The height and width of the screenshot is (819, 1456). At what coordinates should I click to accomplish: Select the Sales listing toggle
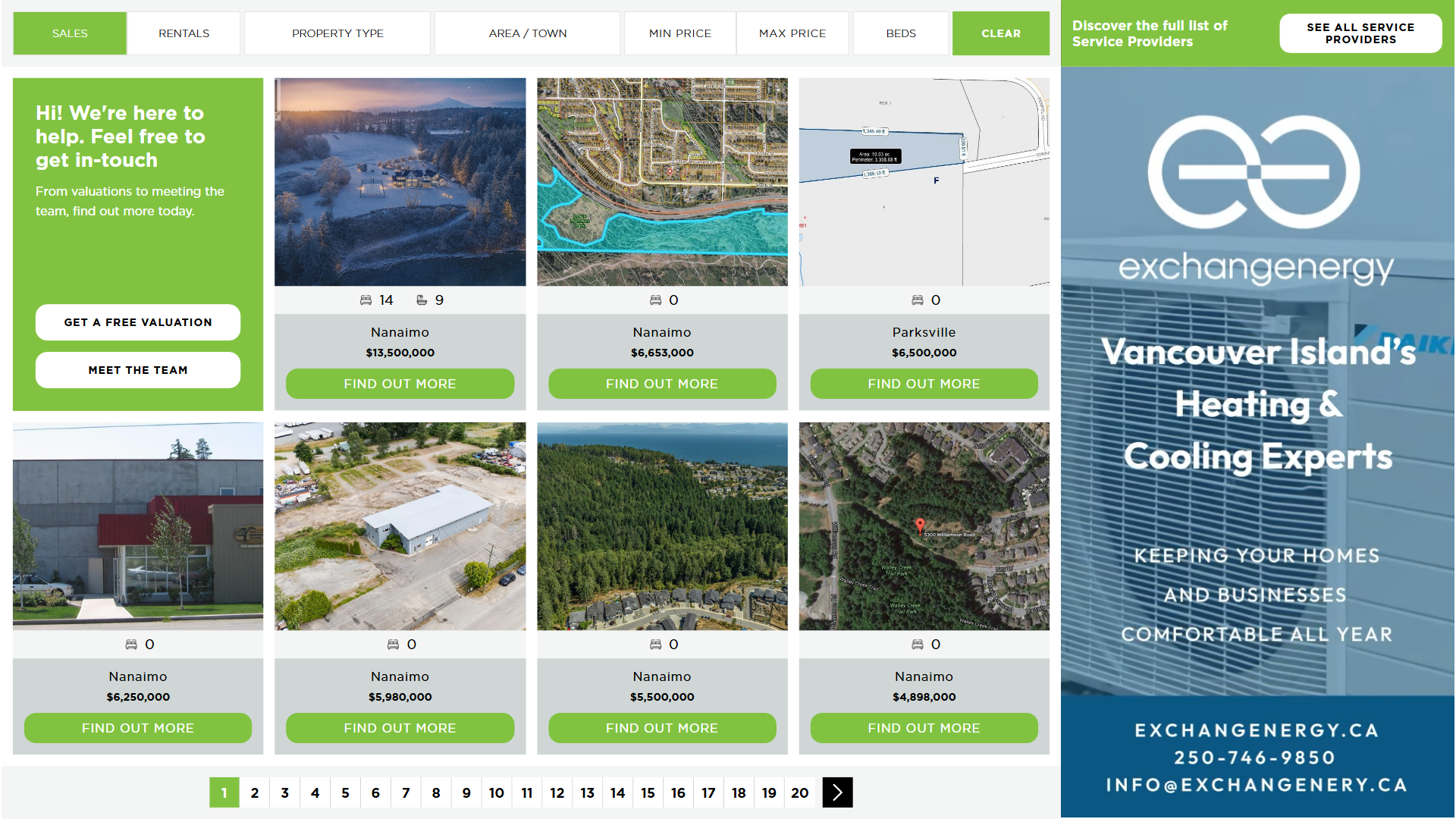[70, 33]
